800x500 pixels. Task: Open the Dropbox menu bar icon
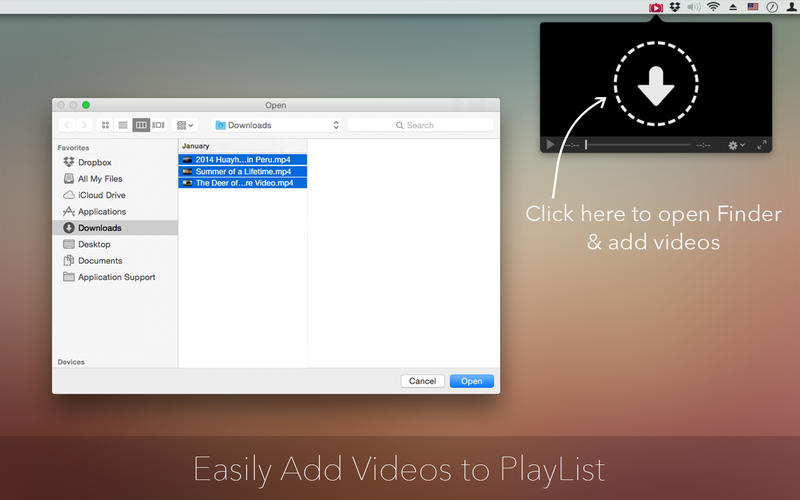675,7
